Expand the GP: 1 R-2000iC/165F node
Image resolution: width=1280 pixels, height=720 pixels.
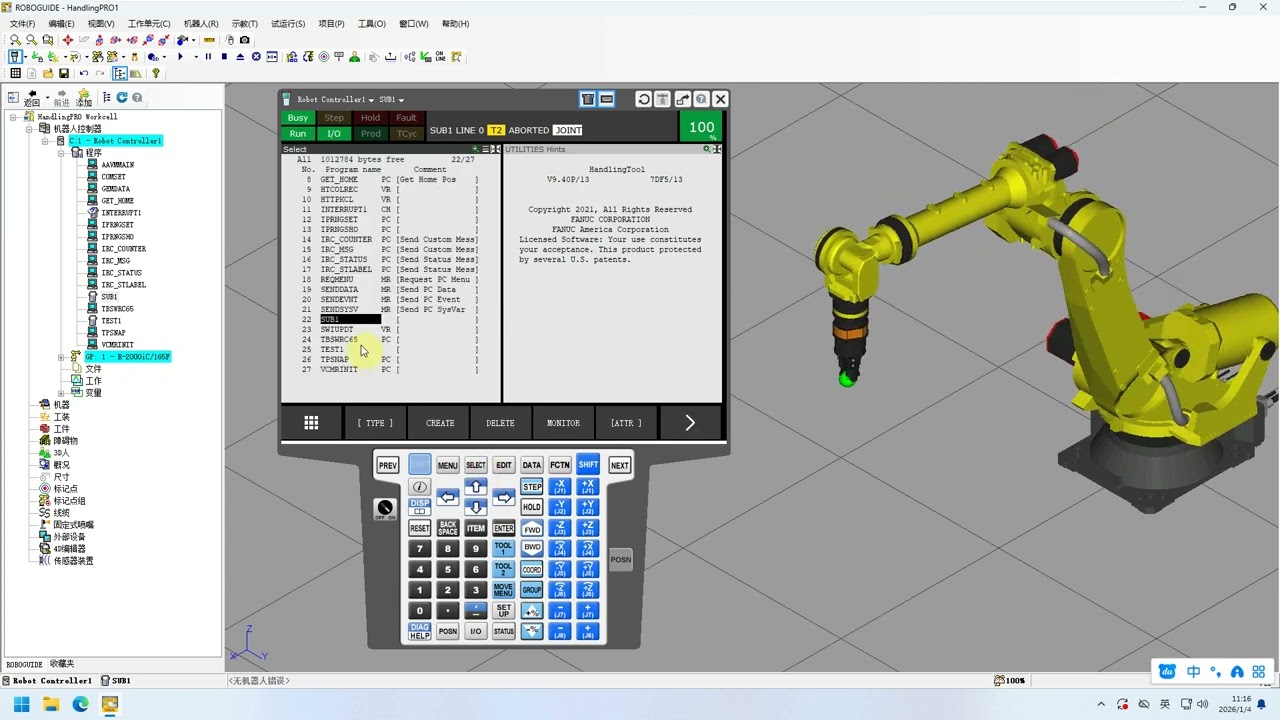62,357
